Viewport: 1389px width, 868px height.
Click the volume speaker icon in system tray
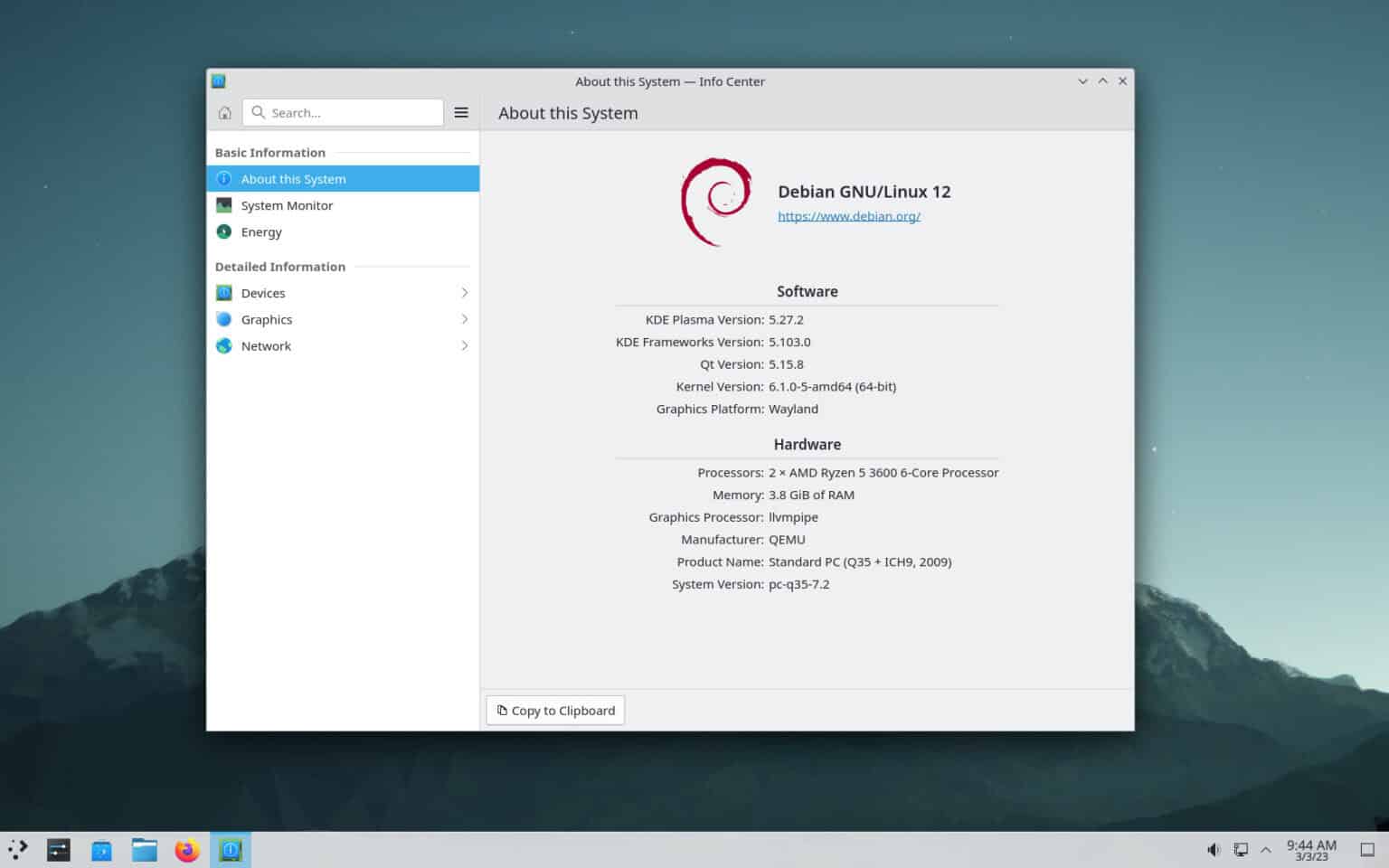(x=1213, y=849)
